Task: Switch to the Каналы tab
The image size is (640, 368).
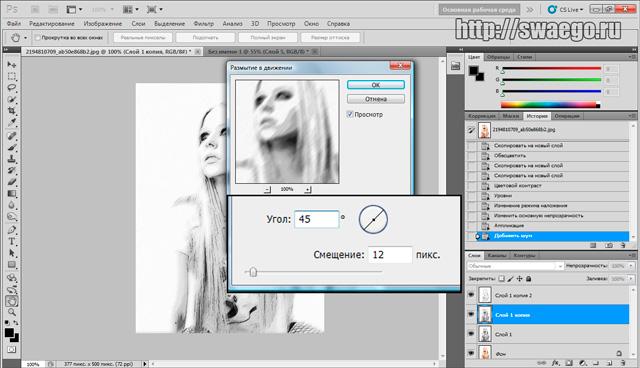Action: coord(497,255)
